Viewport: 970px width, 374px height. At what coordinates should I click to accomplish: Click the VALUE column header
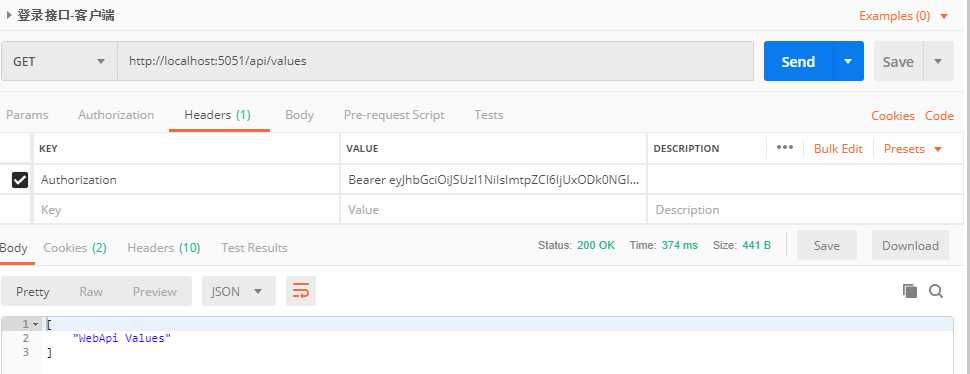pyautogui.click(x=362, y=148)
